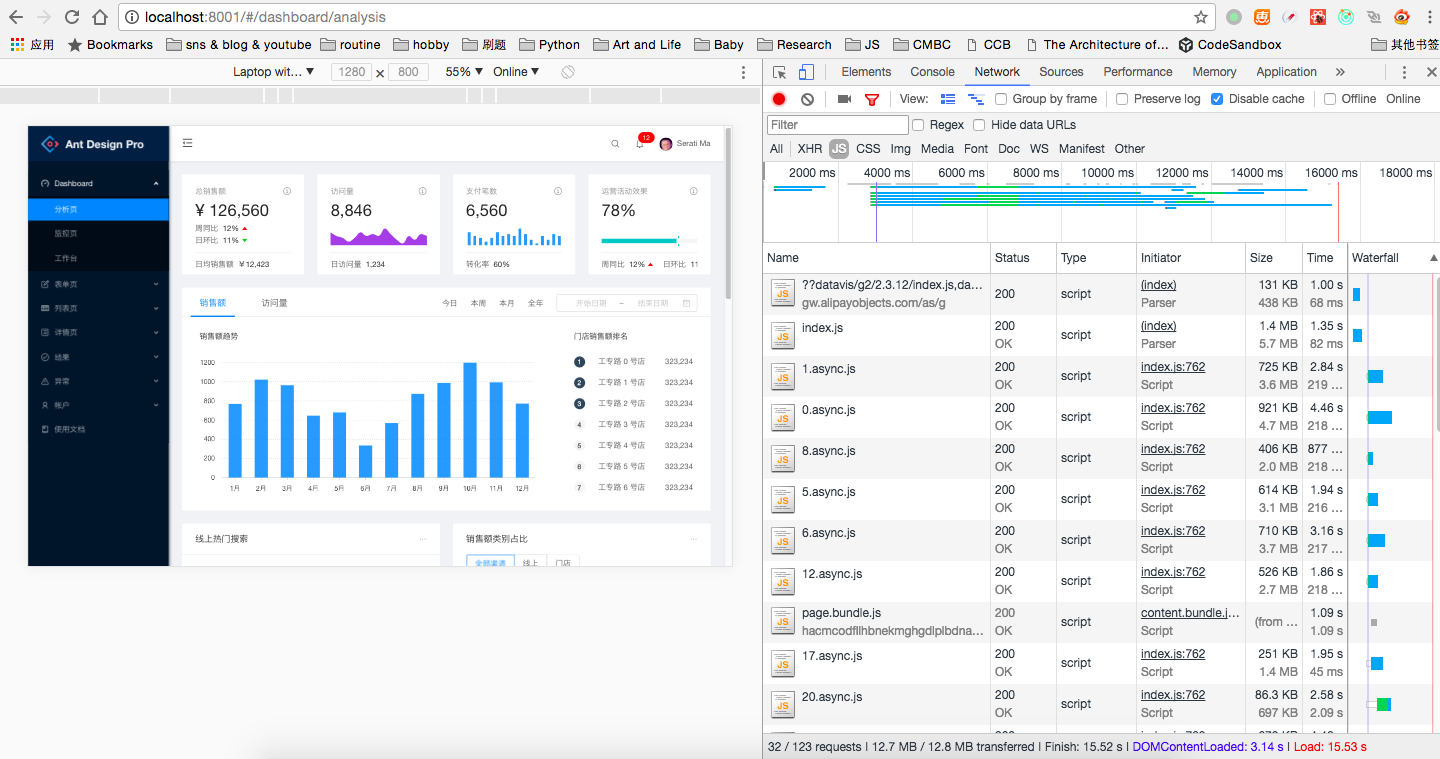Filter sales by 本周

coord(478,303)
